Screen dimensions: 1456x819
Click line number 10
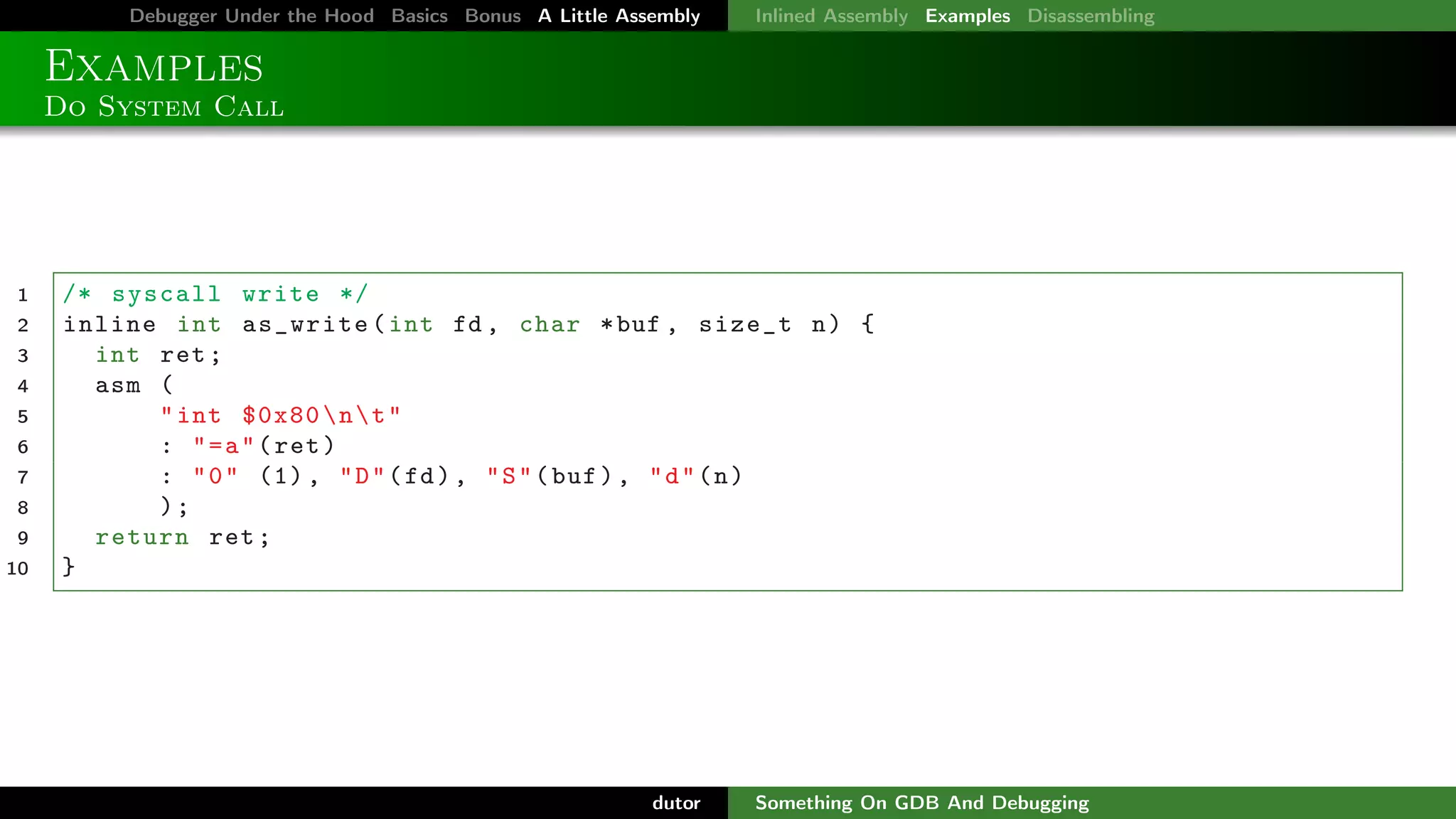pyautogui.click(x=18, y=568)
